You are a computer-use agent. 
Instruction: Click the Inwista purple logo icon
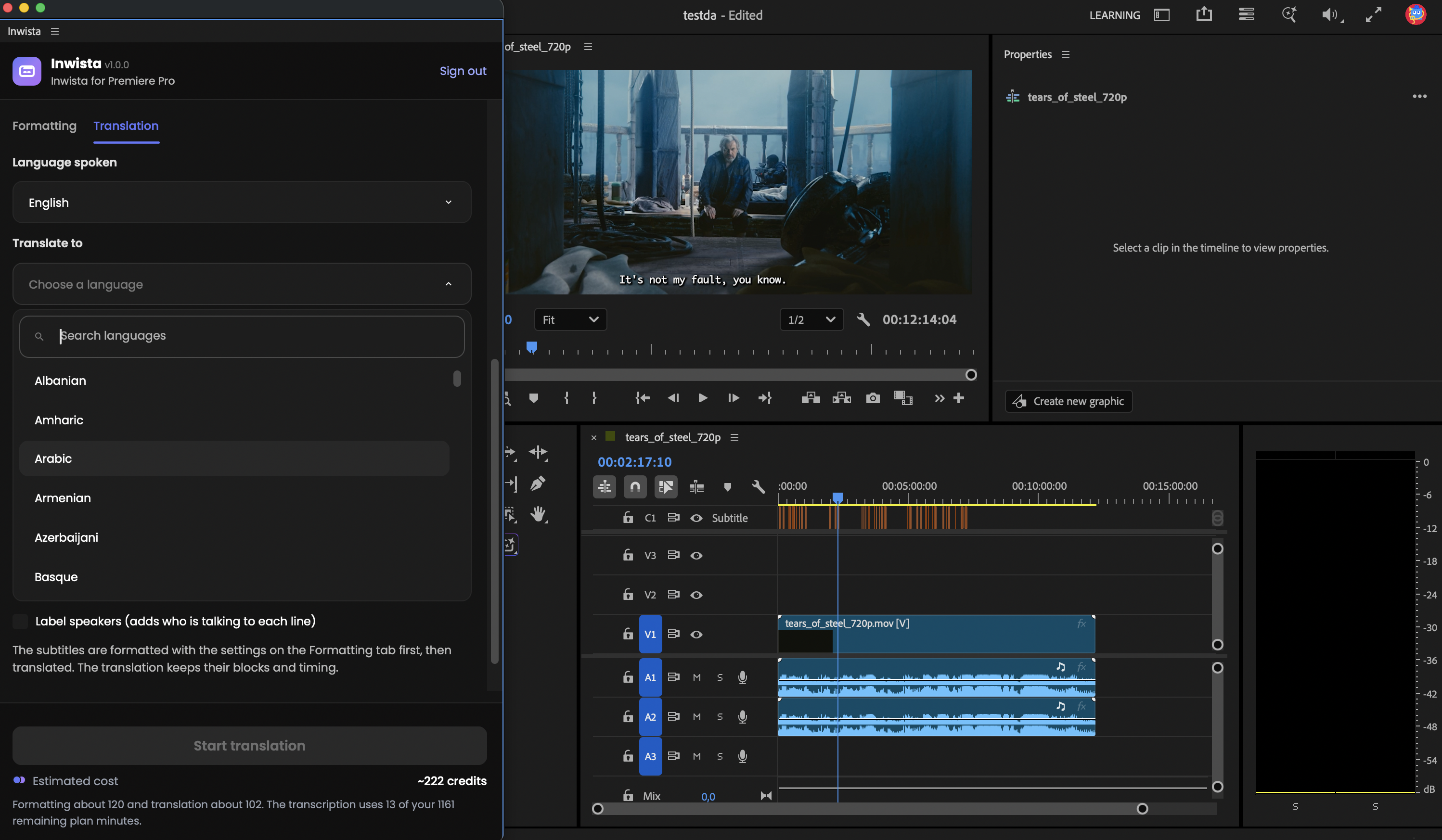point(27,71)
